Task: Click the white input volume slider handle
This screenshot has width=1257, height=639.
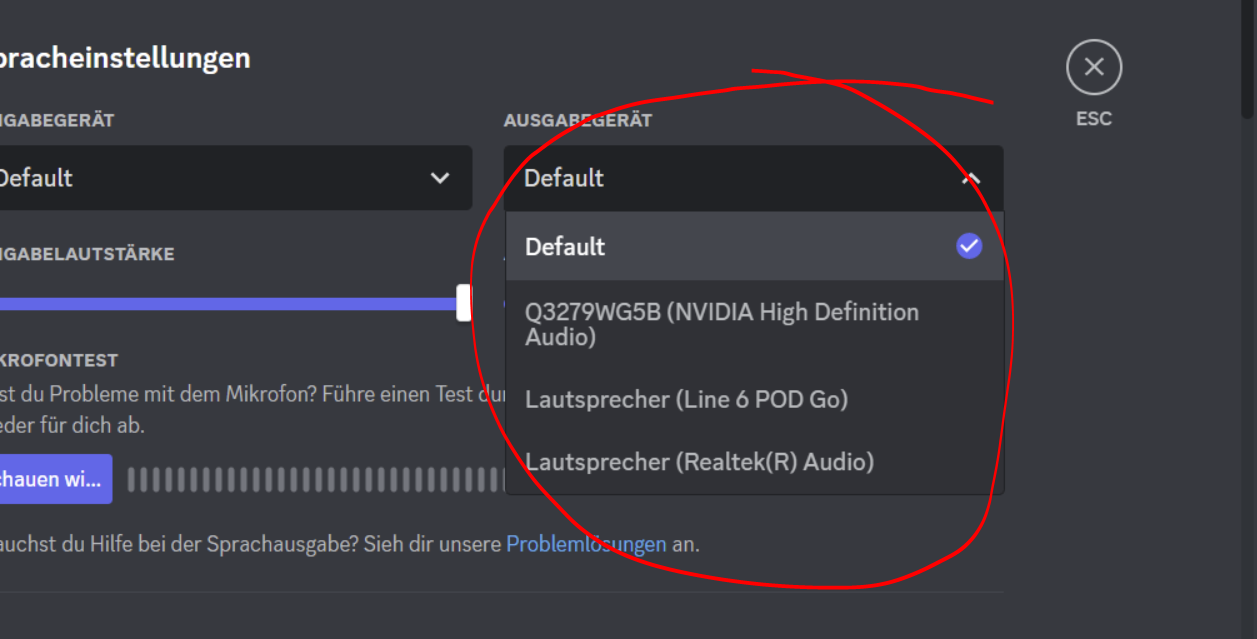Action: (464, 302)
